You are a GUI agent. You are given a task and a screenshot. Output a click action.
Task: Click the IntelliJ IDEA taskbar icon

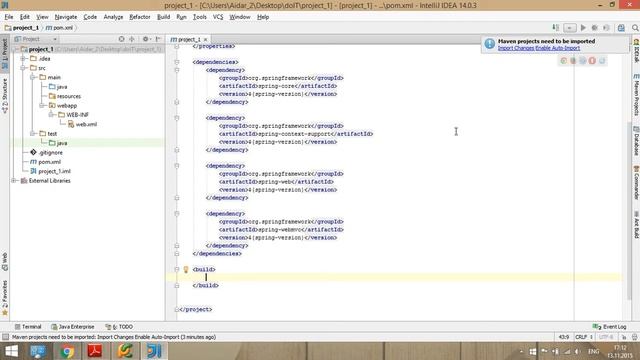pyautogui.click(x=154, y=351)
